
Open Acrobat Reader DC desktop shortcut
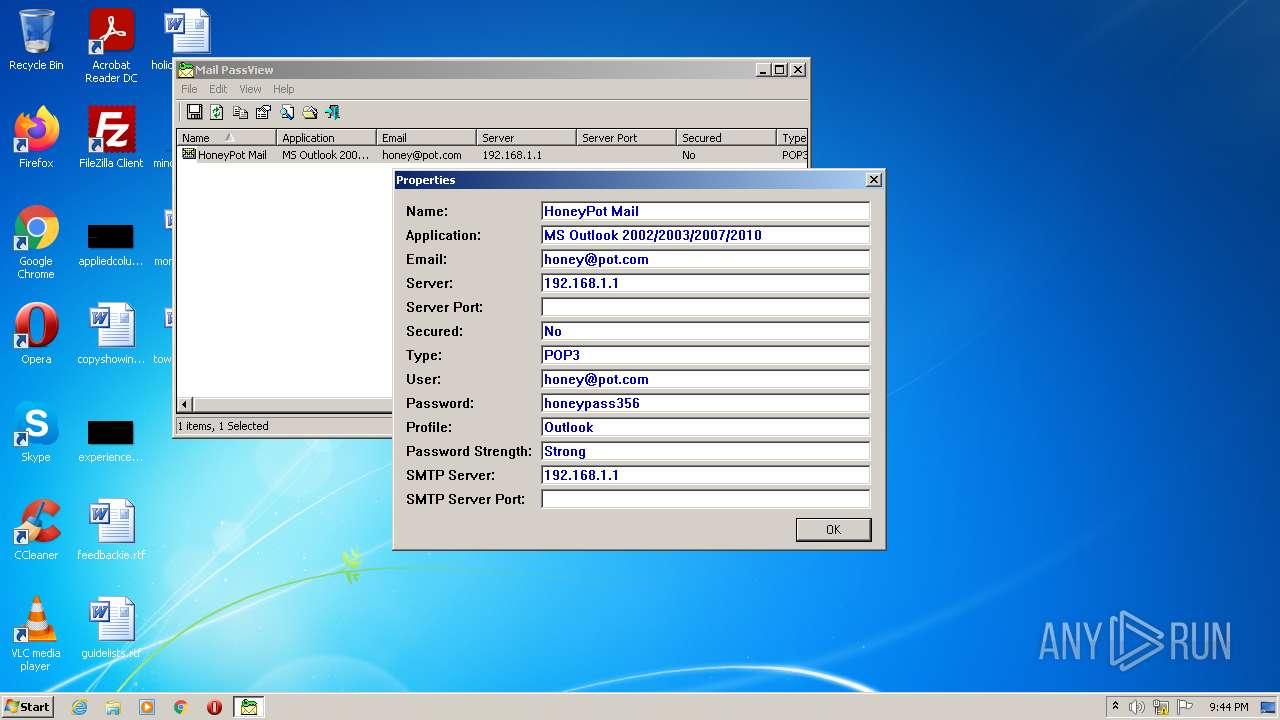pos(111,46)
